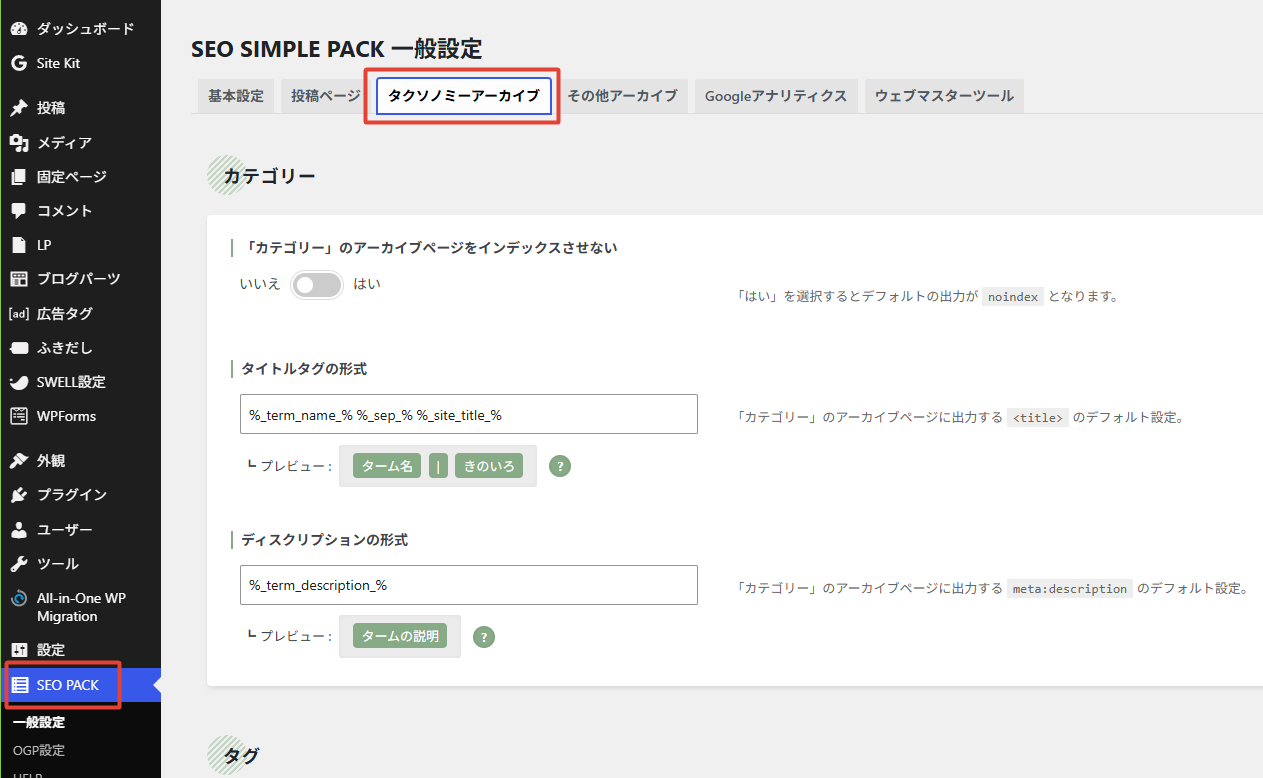The height and width of the screenshot is (778, 1263).
Task: Click the <title> code snippet
Action: 1038,418
